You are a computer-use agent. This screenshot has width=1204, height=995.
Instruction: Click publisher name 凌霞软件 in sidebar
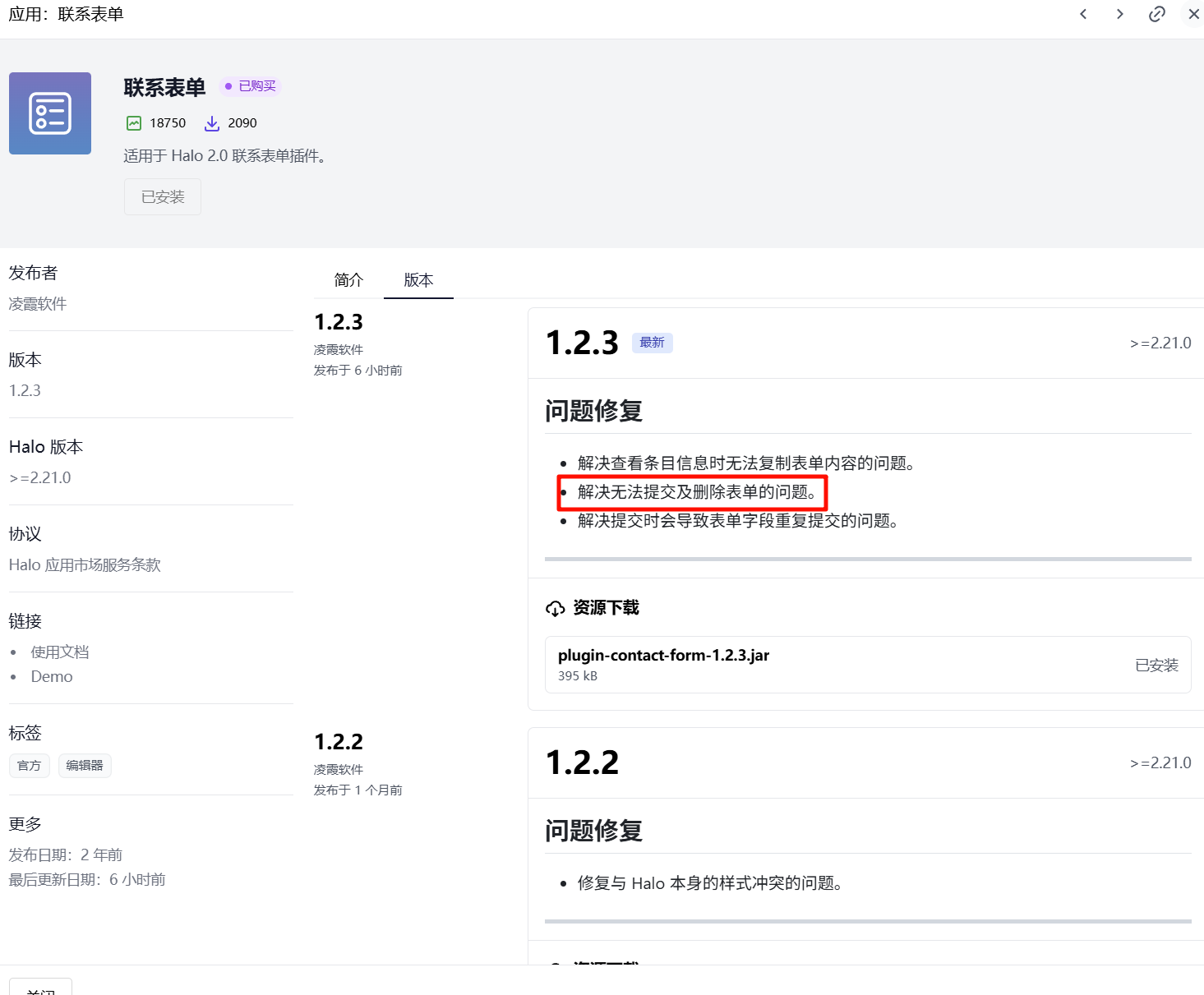pos(38,304)
